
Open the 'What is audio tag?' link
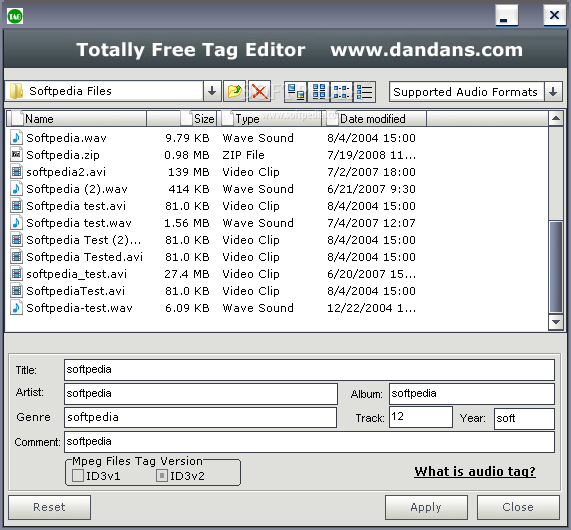475,471
